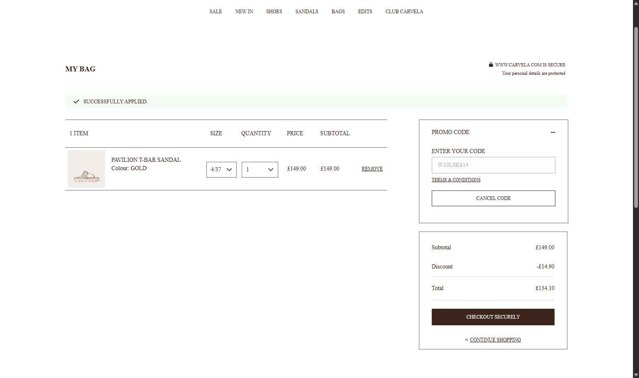Change the quantity dropdown
This screenshot has height=378, width=639.
260,169
